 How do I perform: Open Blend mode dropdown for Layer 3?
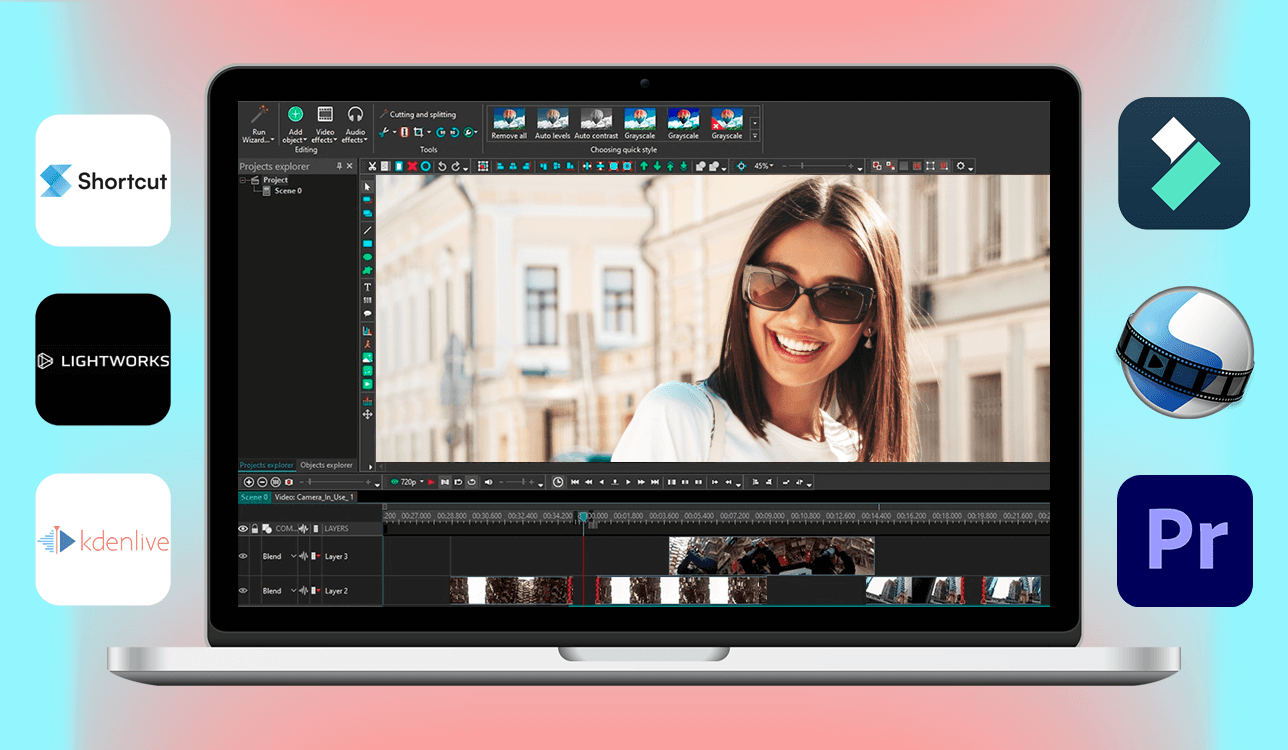click(x=293, y=556)
